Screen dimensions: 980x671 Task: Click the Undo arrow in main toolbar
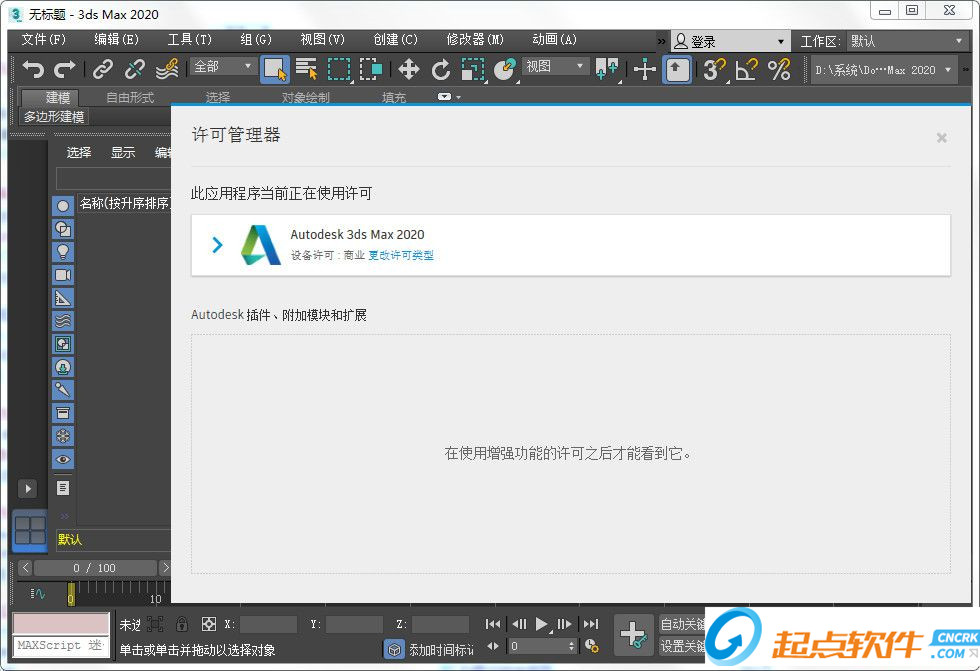click(34, 69)
